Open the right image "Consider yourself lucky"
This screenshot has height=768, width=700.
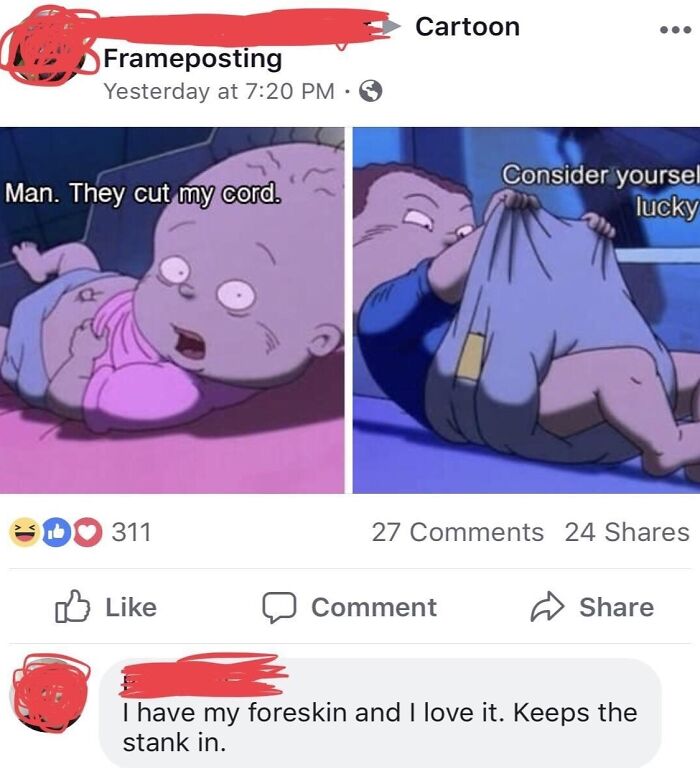point(527,311)
